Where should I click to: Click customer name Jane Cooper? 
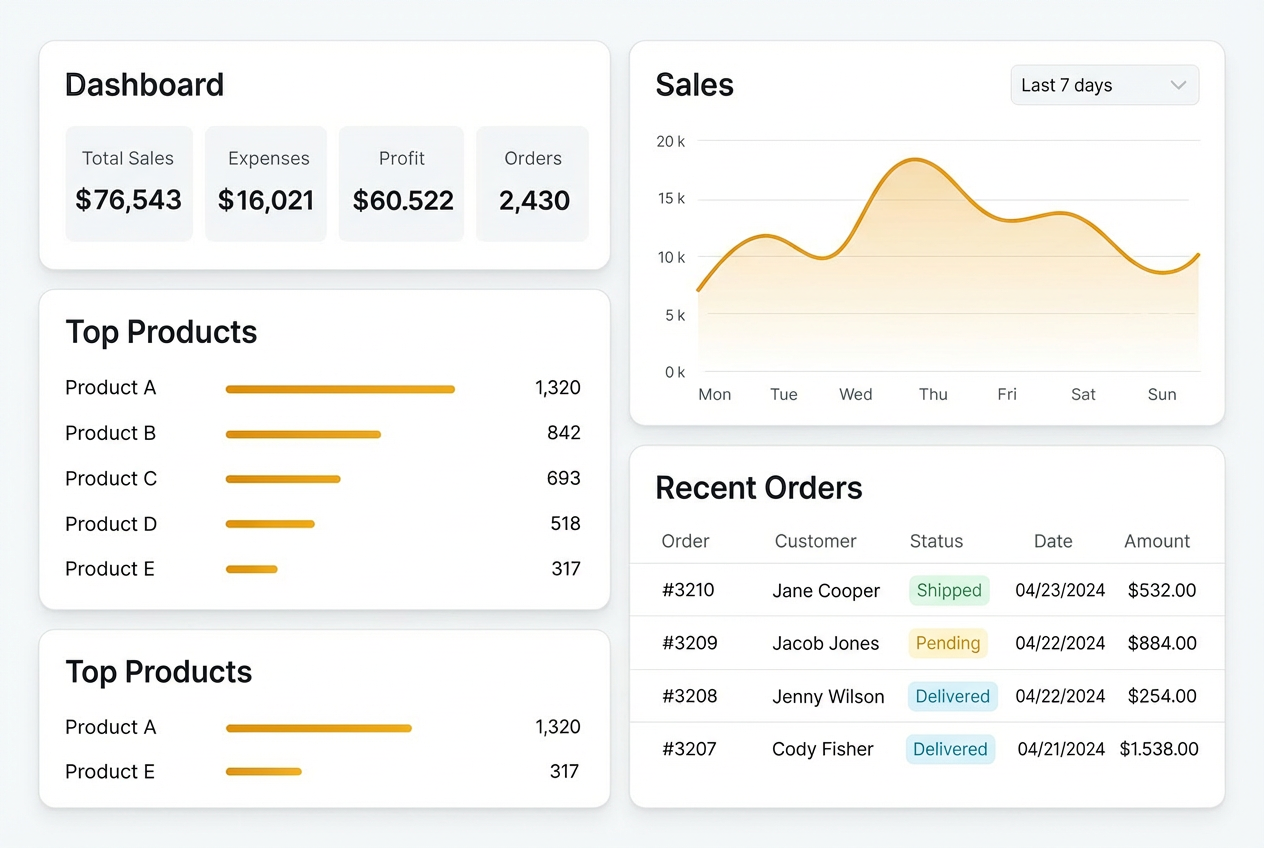coord(826,591)
